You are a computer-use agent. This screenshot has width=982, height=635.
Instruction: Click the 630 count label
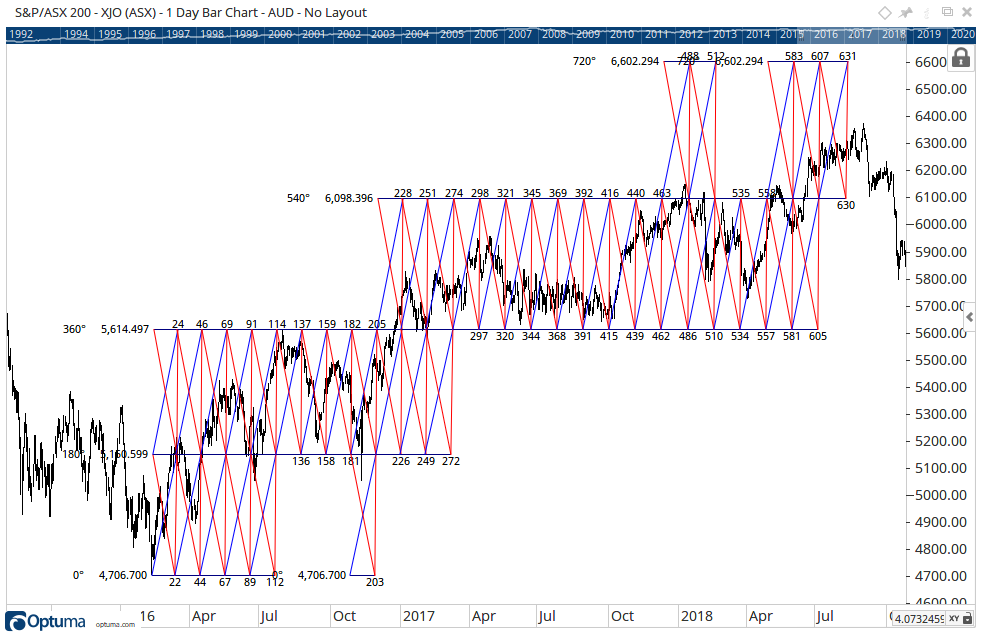(x=846, y=205)
